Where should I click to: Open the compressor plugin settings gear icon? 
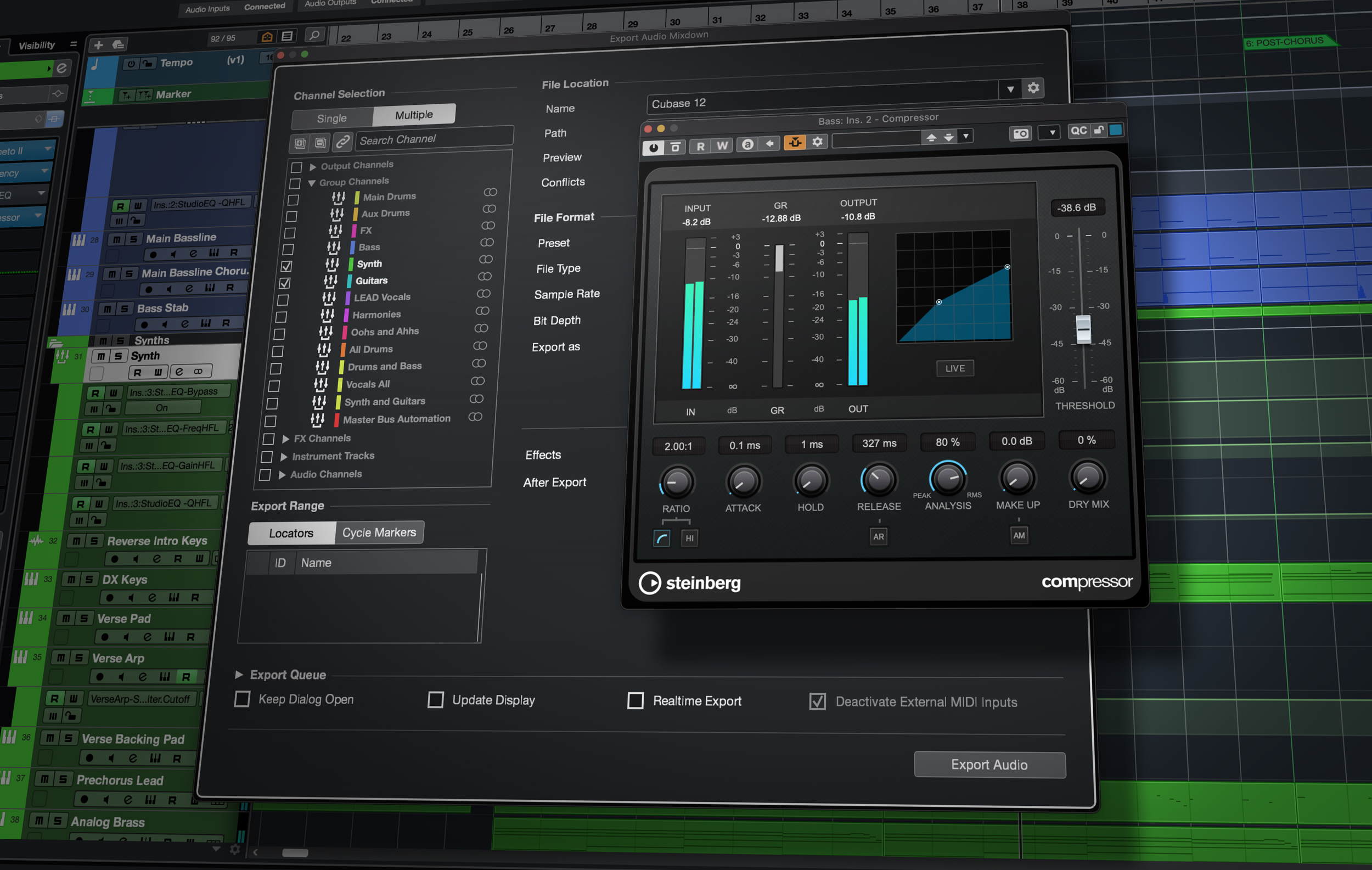pyautogui.click(x=818, y=142)
